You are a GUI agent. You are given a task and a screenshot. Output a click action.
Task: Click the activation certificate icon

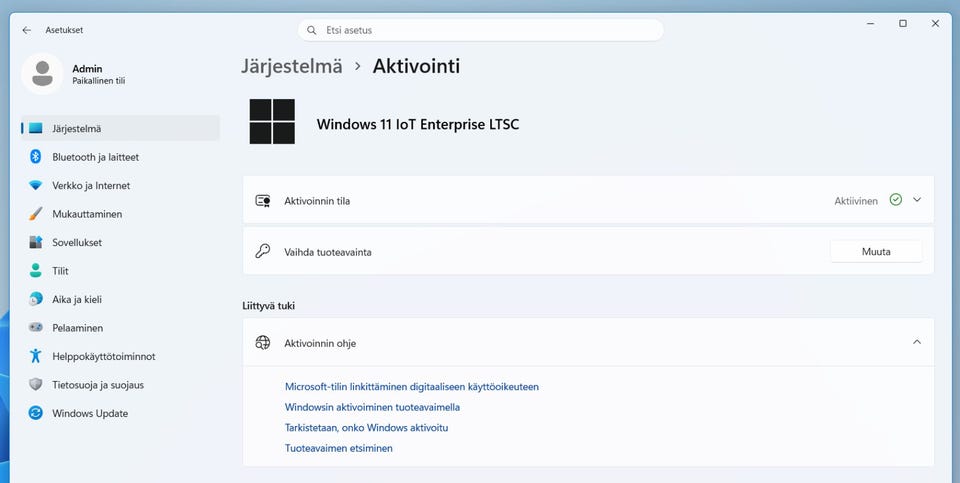point(263,201)
